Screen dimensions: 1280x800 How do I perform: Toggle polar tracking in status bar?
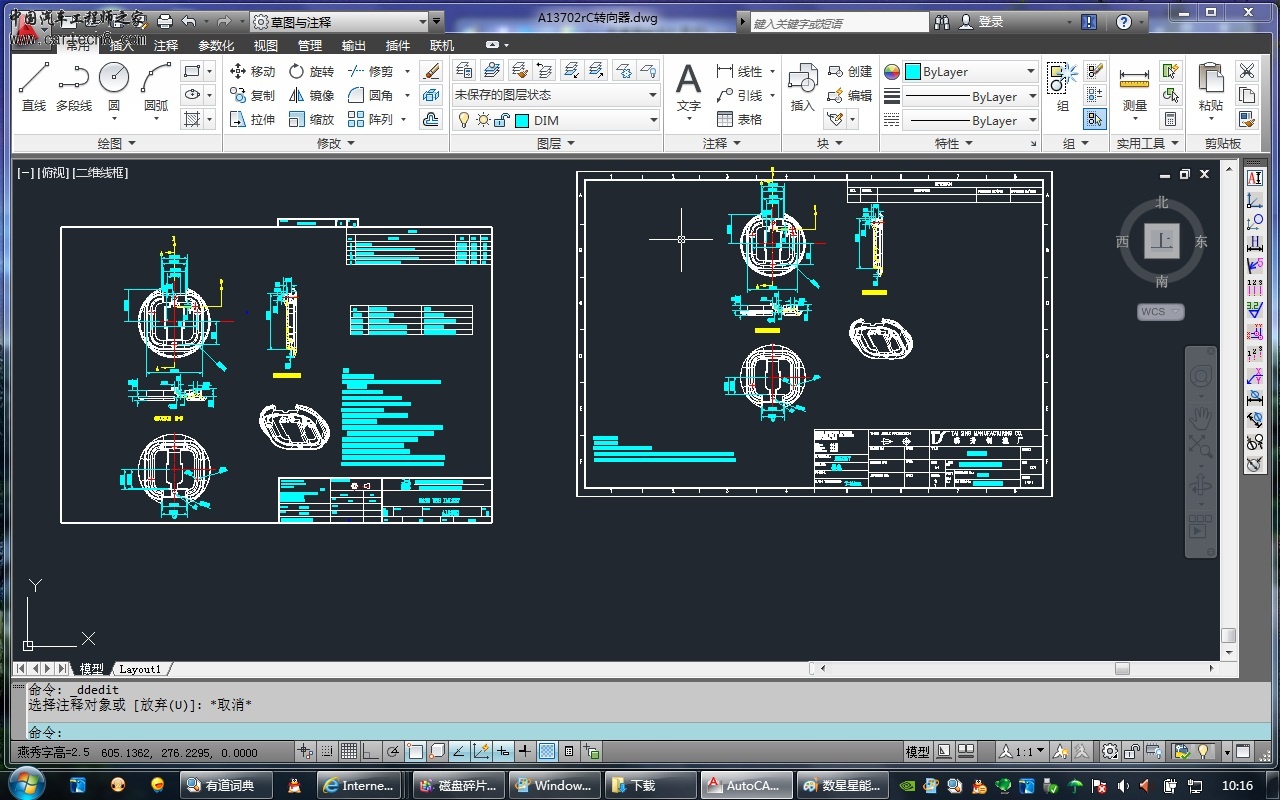392,752
